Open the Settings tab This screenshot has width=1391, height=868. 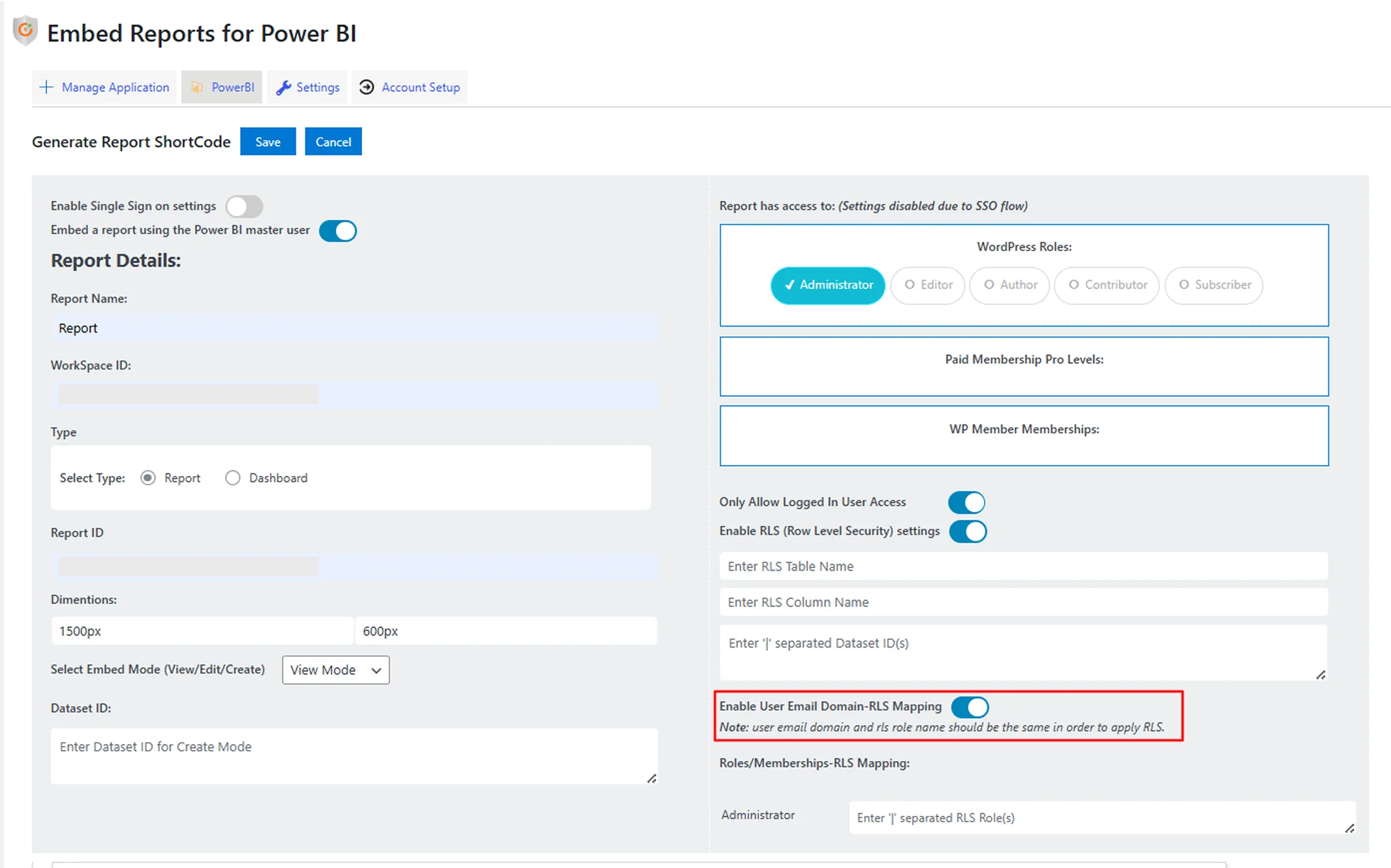pyautogui.click(x=307, y=87)
